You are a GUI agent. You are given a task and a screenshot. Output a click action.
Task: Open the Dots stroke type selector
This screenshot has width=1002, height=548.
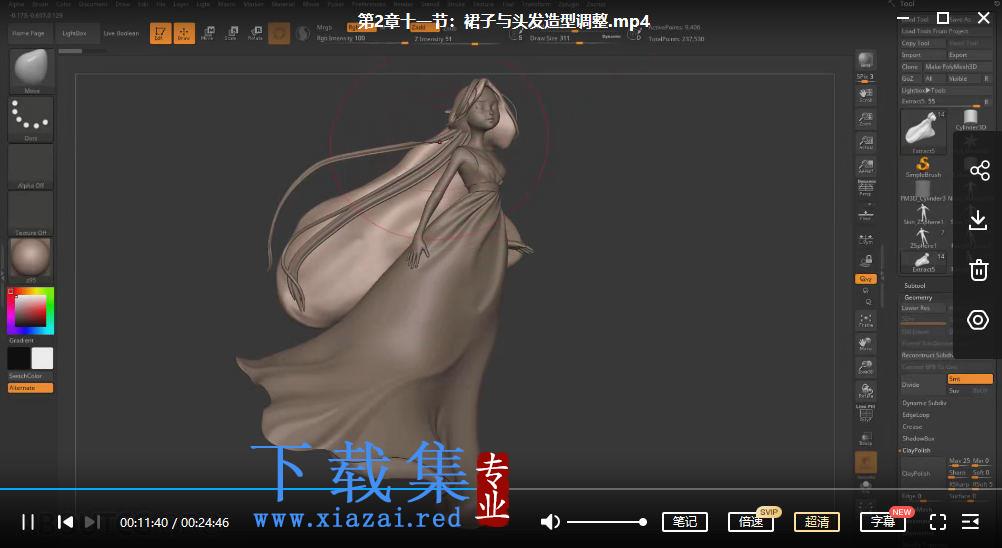[x=31, y=119]
